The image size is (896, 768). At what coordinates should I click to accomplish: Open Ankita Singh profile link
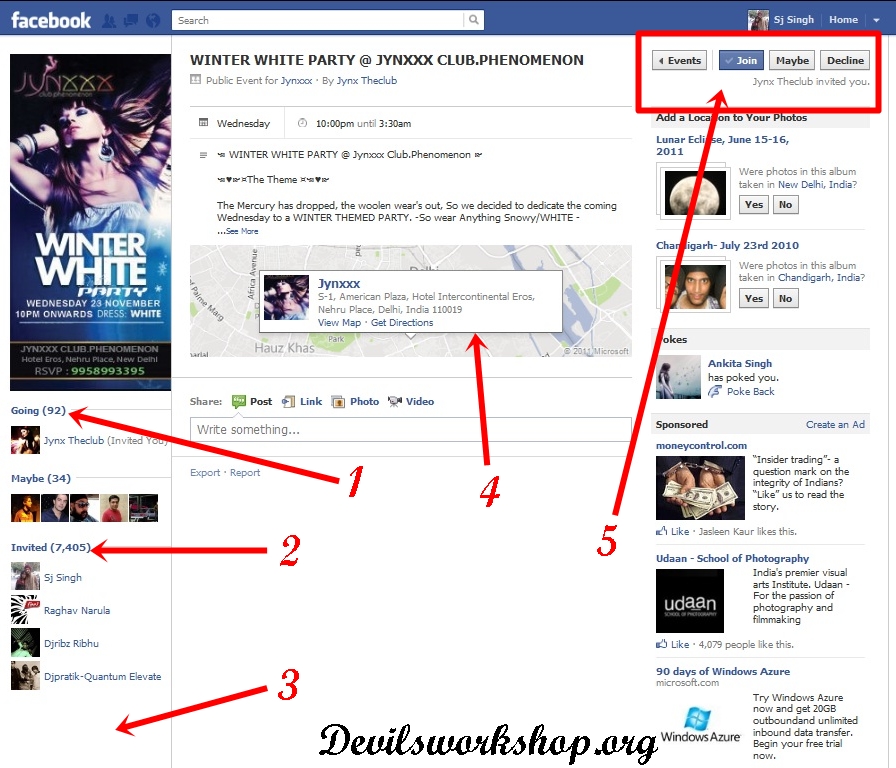[740, 363]
